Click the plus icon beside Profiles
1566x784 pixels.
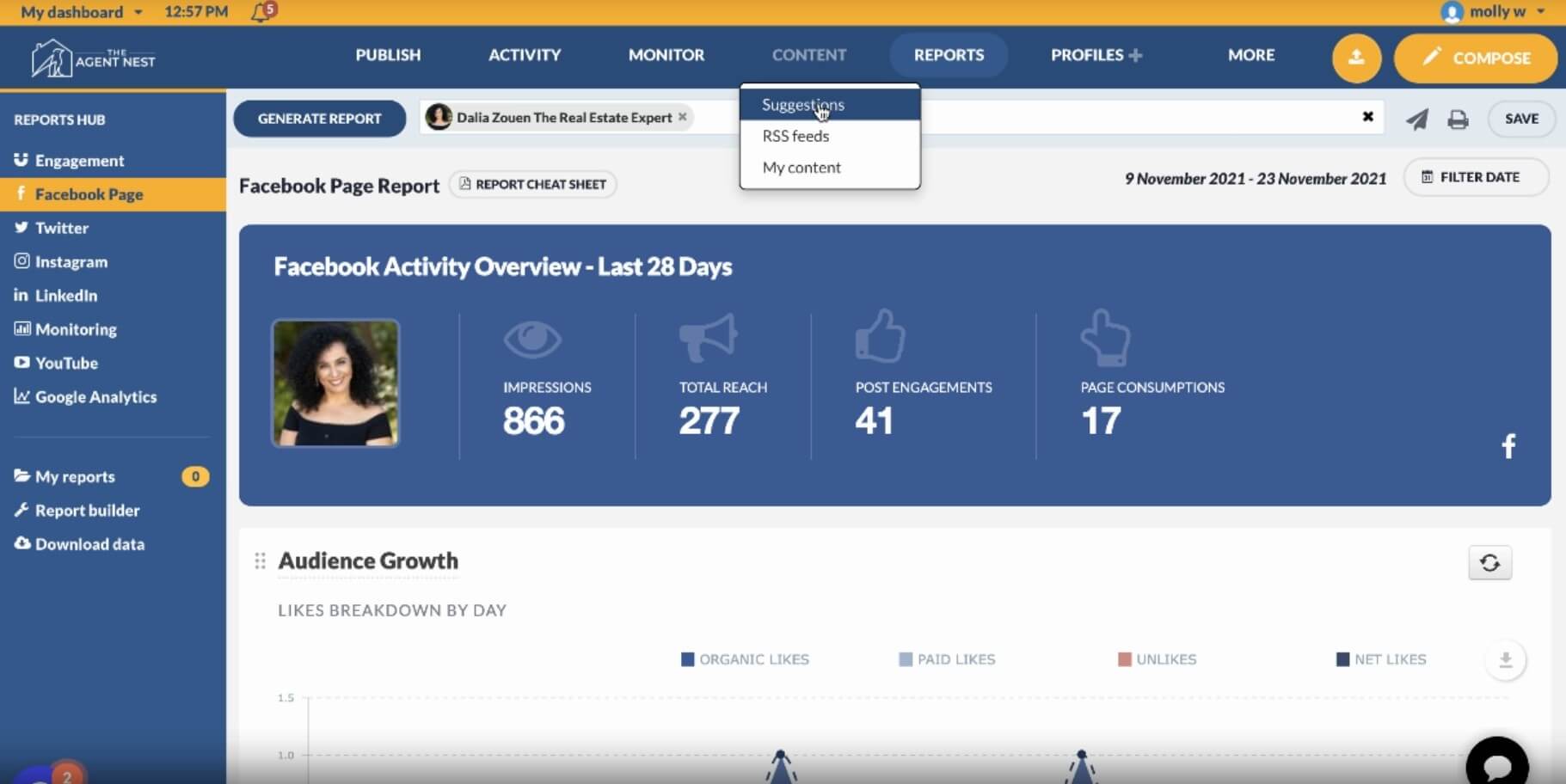pyautogui.click(x=1135, y=55)
